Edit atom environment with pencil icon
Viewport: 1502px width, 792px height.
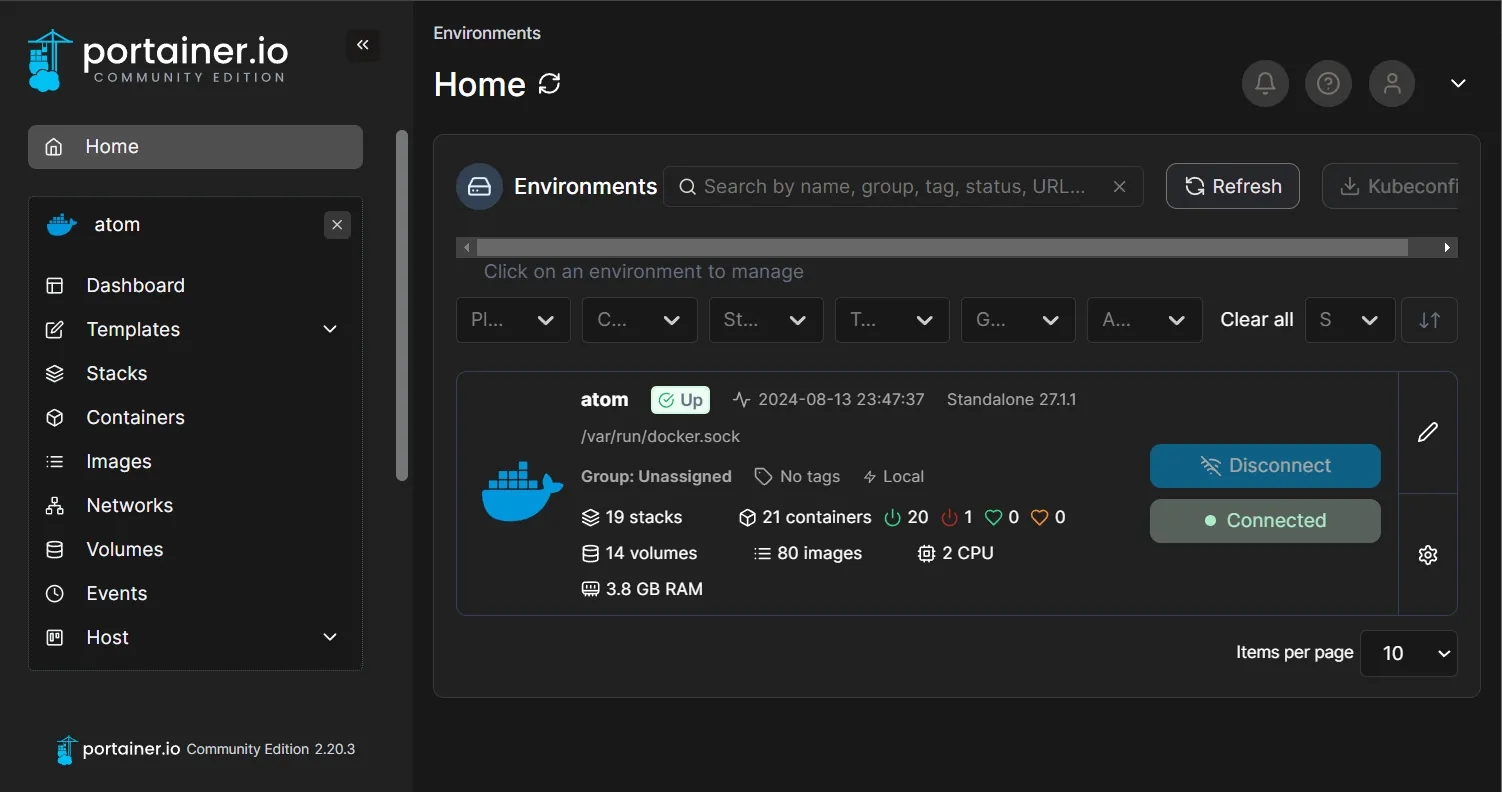point(1427,432)
